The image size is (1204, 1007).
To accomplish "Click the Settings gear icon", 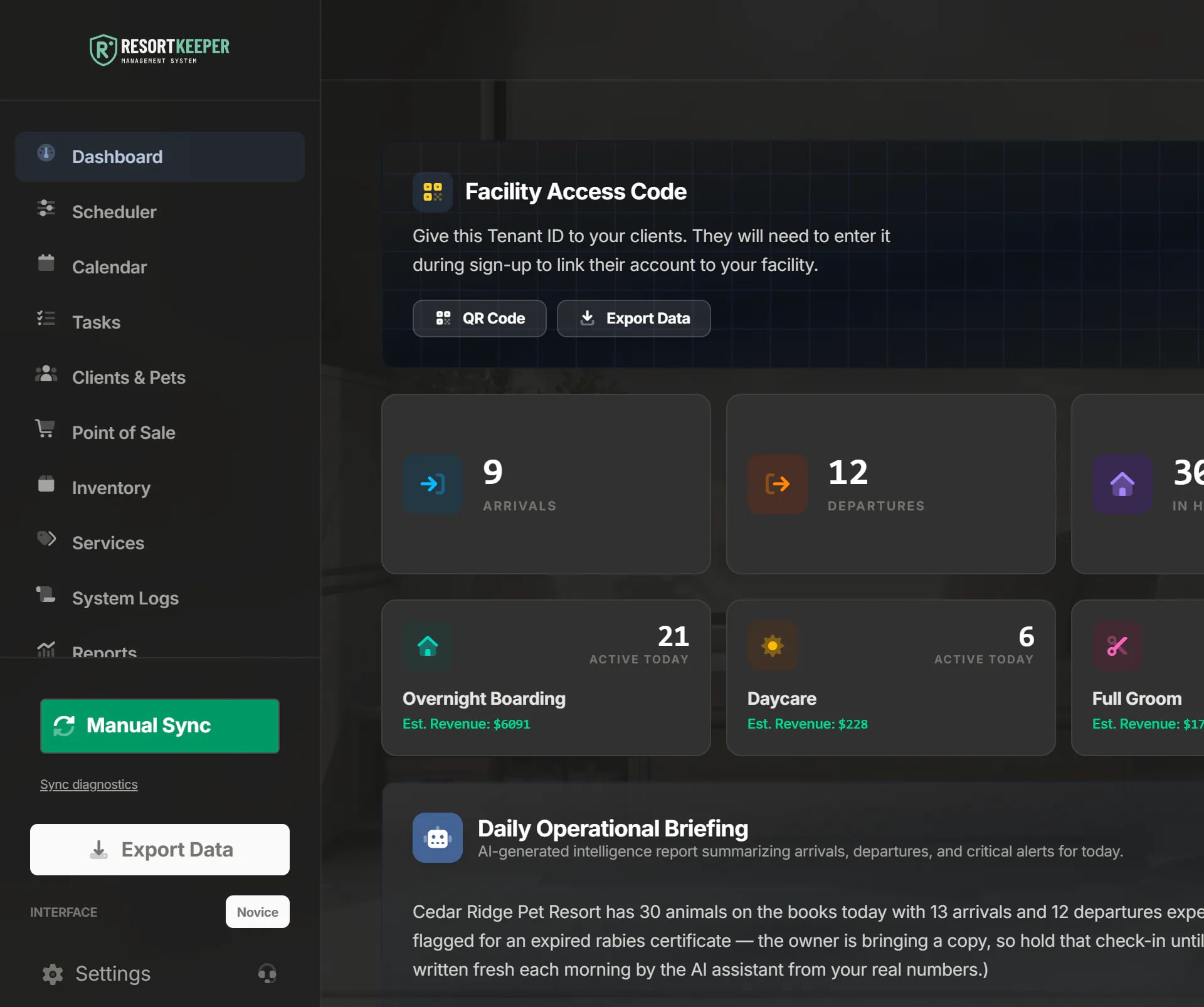I will 53,974.
